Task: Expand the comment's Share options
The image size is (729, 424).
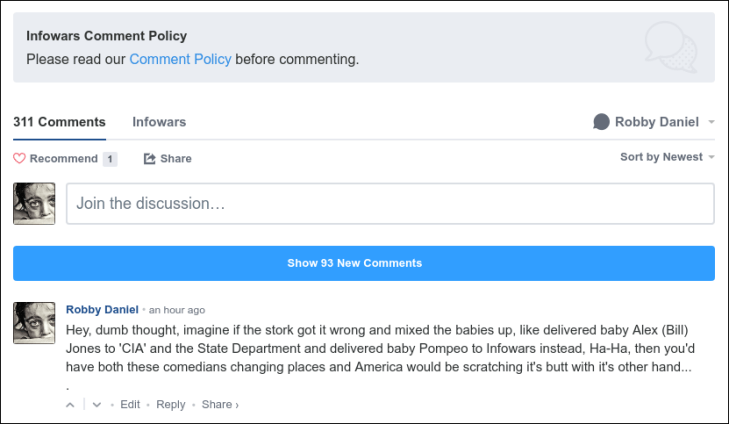Action: point(220,405)
